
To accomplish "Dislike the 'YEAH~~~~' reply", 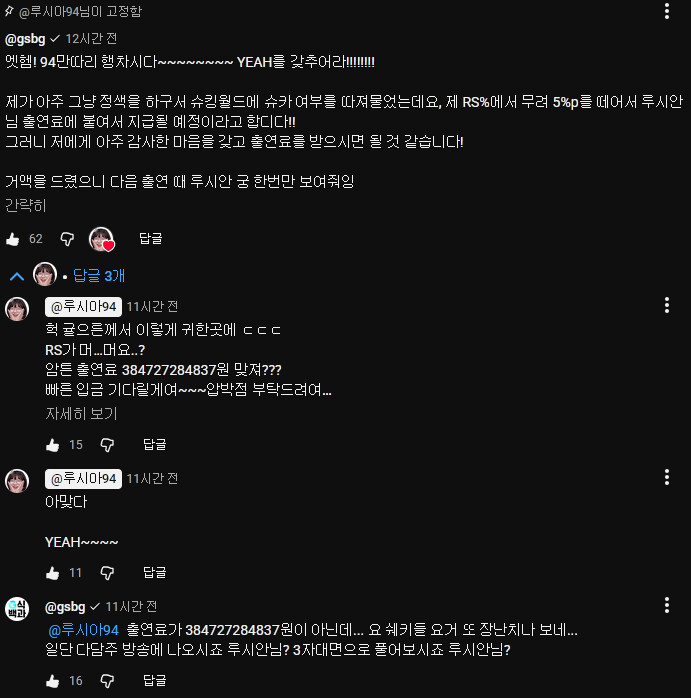I will point(107,572).
